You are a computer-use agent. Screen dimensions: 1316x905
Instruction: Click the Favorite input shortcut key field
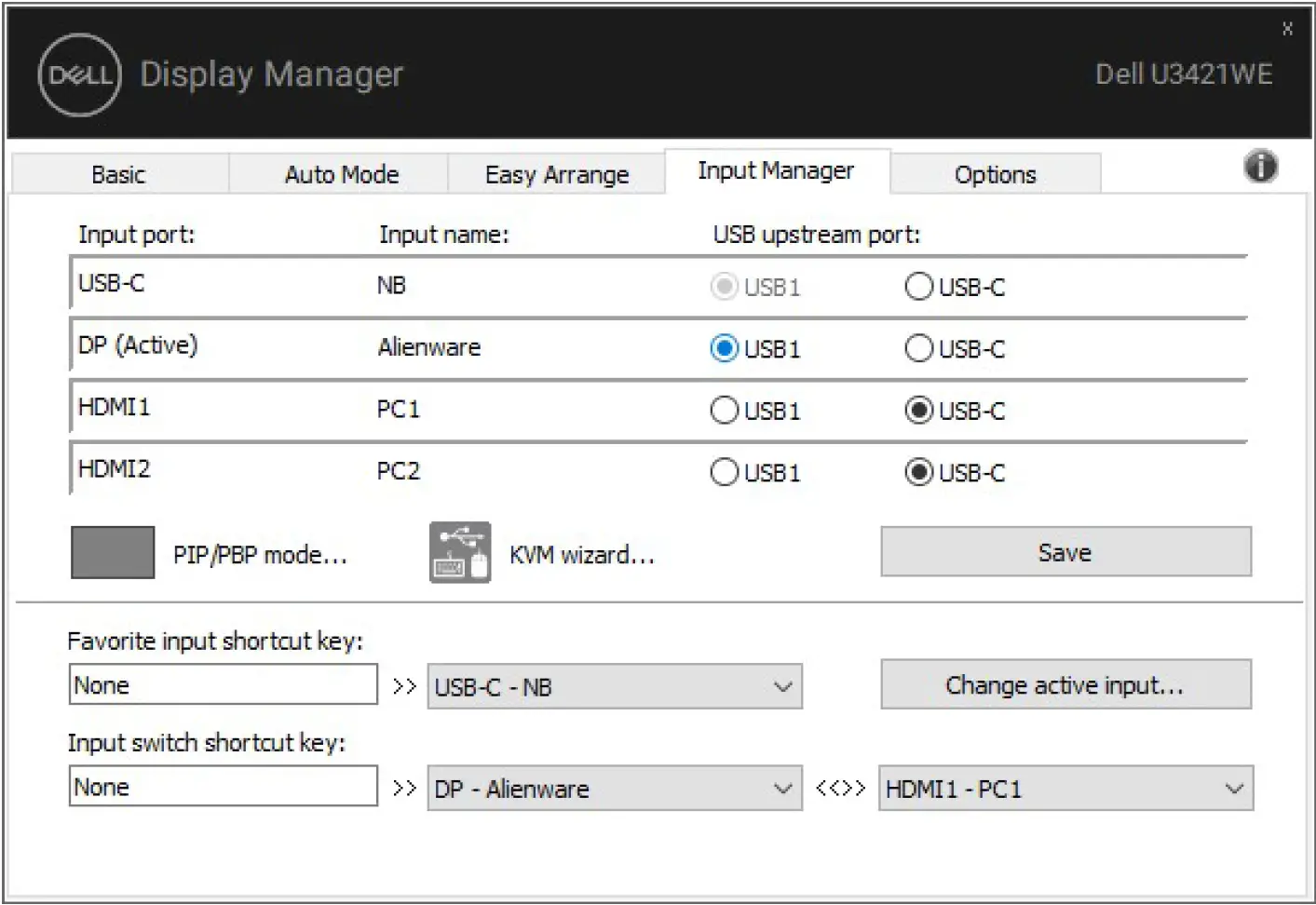click(x=223, y=684)
